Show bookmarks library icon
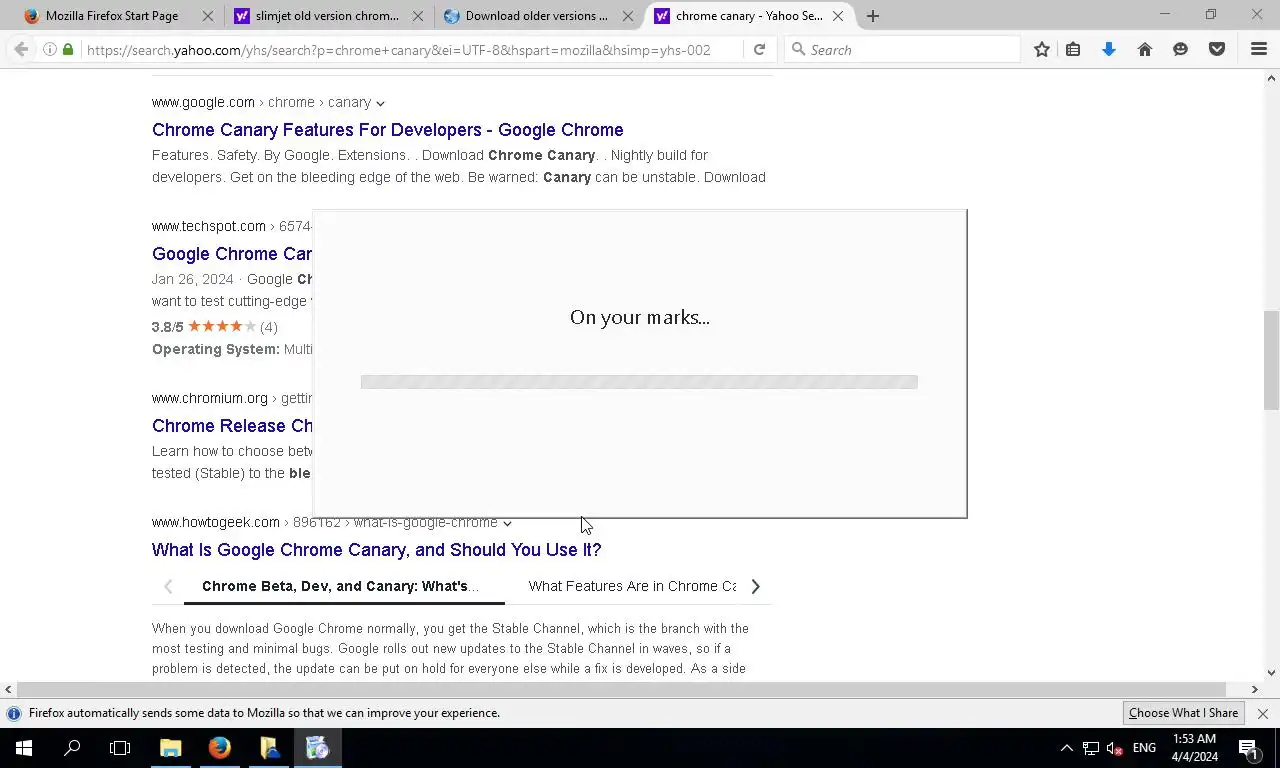 1073,49
